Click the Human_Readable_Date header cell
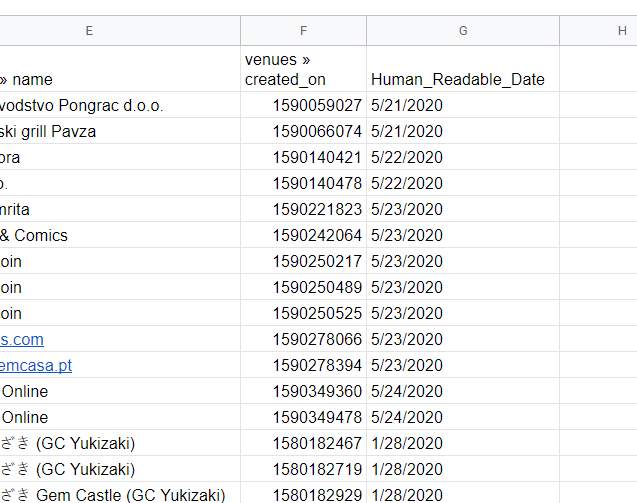This screenshot has width=637, height=503. [463, 69]
